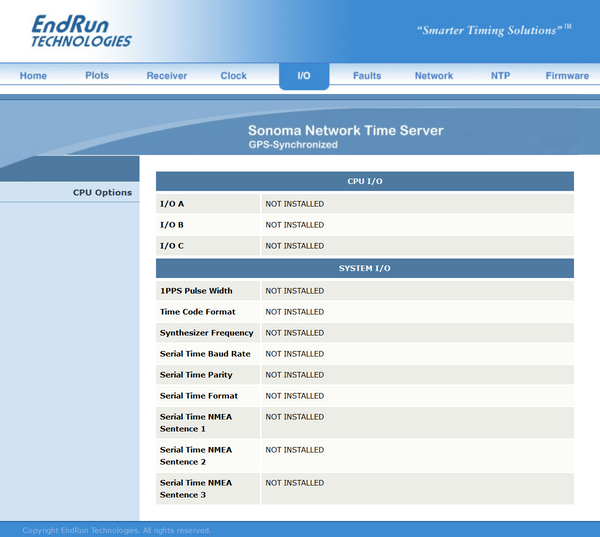Click NOT INSTALLED value for I/O B
Viewport: 600px width, 537px height.
pyautogui.click(x=295, y=225)
